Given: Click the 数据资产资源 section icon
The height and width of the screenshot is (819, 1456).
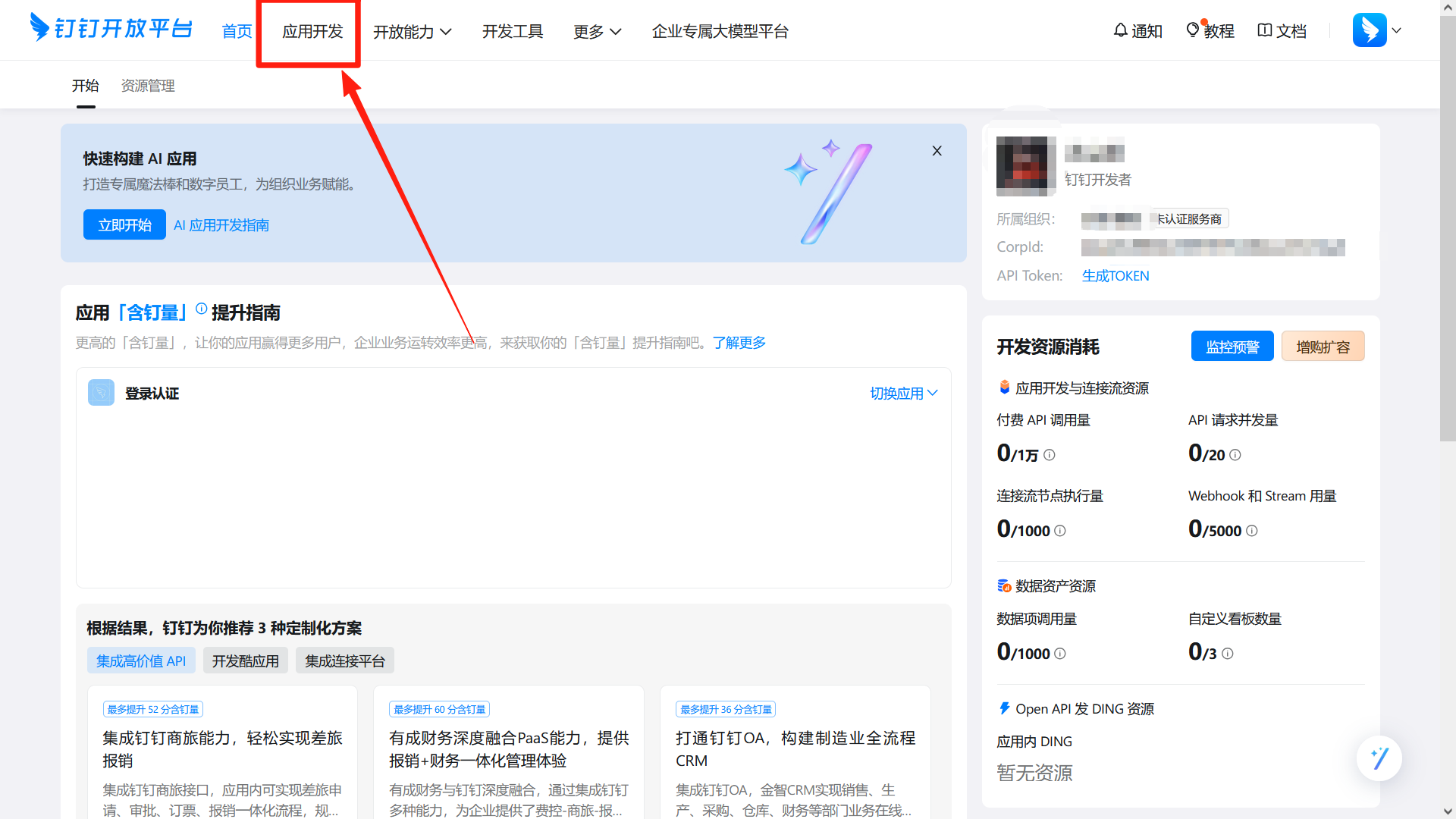Looking at the screenshot, I should coord(1004,585).
